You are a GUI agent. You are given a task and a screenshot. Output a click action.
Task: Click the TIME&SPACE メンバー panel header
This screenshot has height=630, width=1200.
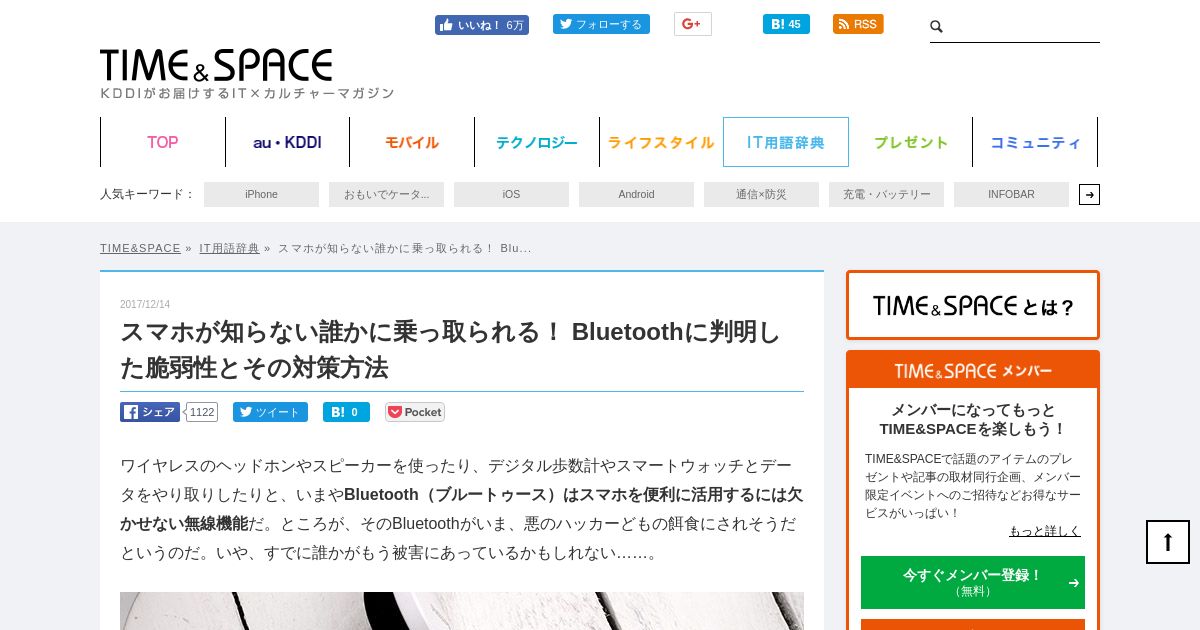coord(973,370)
